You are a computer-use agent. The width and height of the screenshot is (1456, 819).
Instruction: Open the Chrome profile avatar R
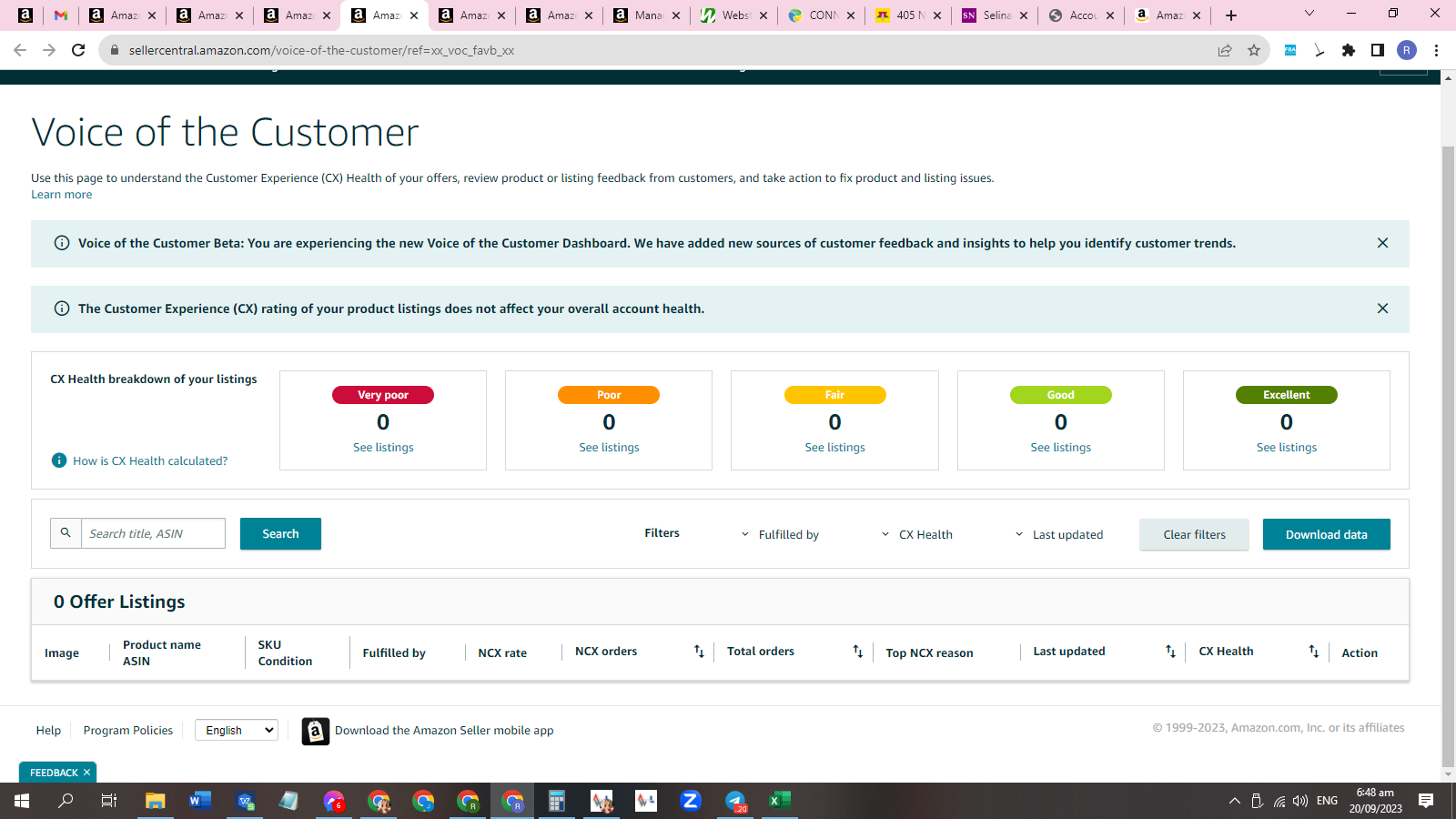pyautogui.click(x=1407, y=50)
